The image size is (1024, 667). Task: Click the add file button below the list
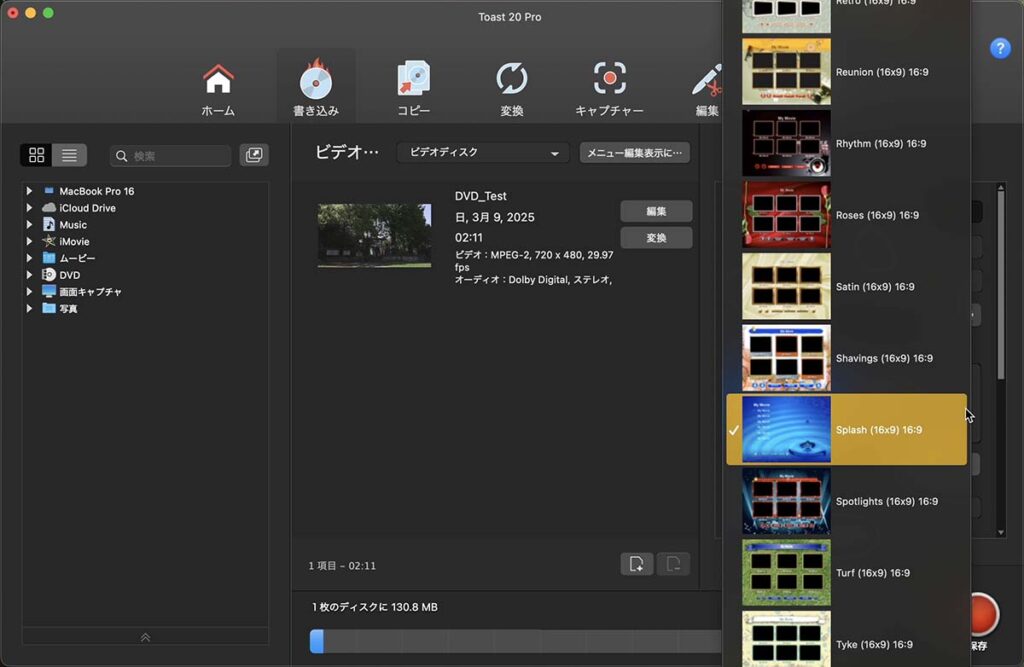(636, 564)
